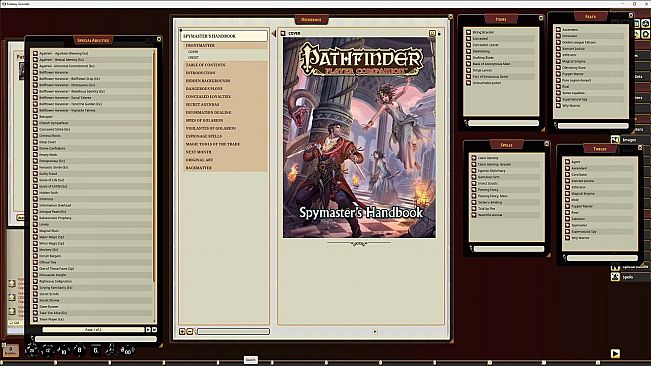Click the Spells list filter field
Viewport: 651px width, 366px height.
(x=509, y=249)
